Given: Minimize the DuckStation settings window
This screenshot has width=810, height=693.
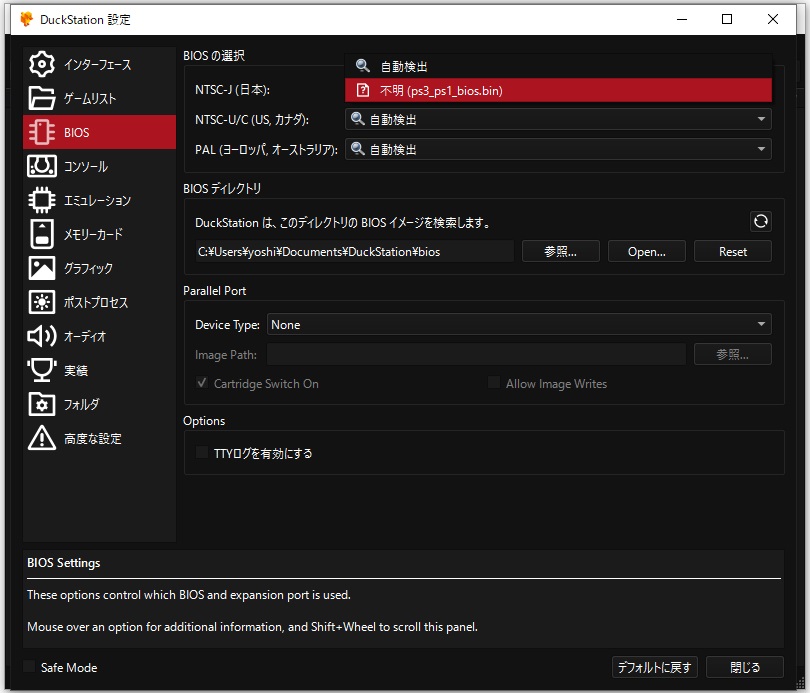Looking at the screenshot, I should (682, 19).
